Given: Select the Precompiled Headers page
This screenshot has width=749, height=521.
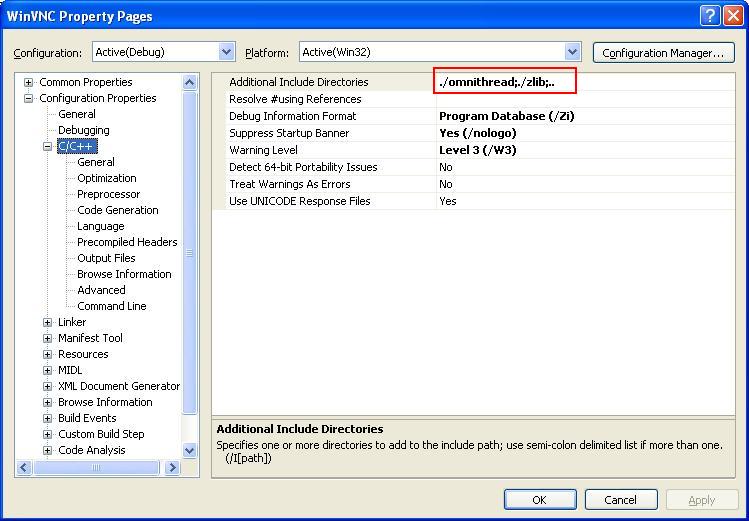Looking at the screenshot, I should [127, 242].
